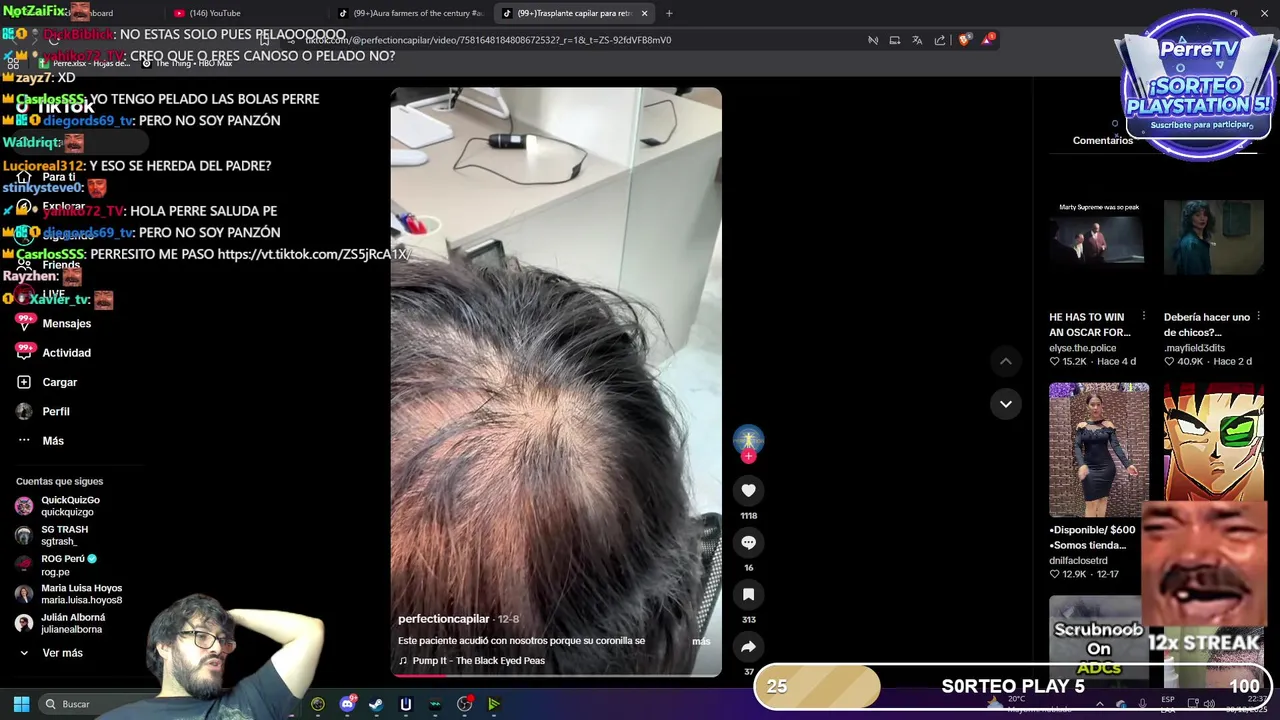Image resolution: width=1280 pixels, height=720 pixels.
Task: Switch to the Comentarios tab
Action: point(1103,140)
